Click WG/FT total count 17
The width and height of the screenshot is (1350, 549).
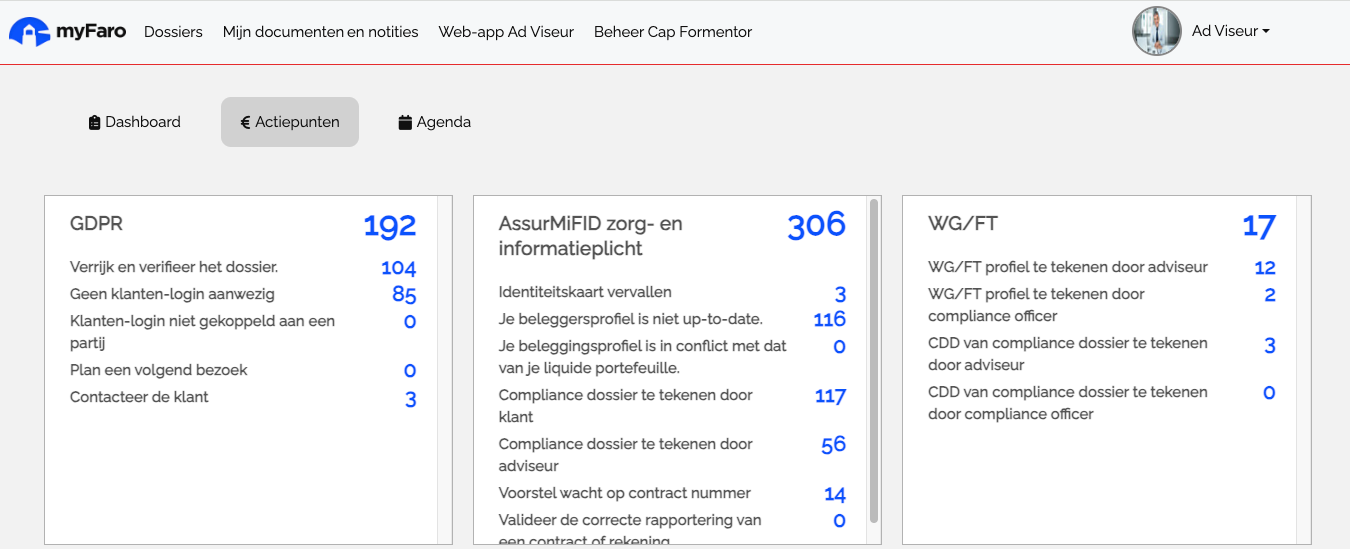(x=1258, y=226)
